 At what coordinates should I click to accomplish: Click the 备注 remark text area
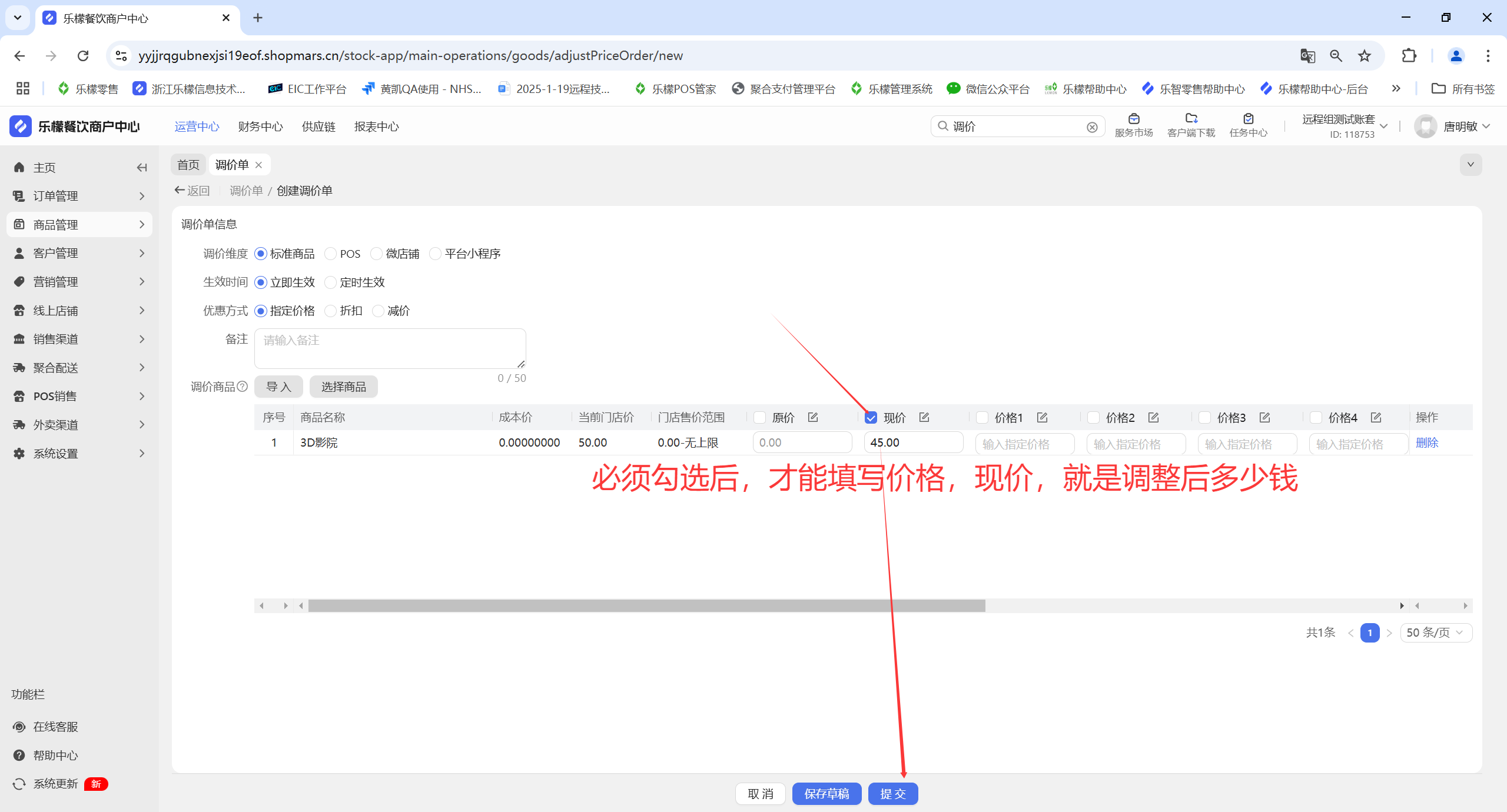(390, 349)
